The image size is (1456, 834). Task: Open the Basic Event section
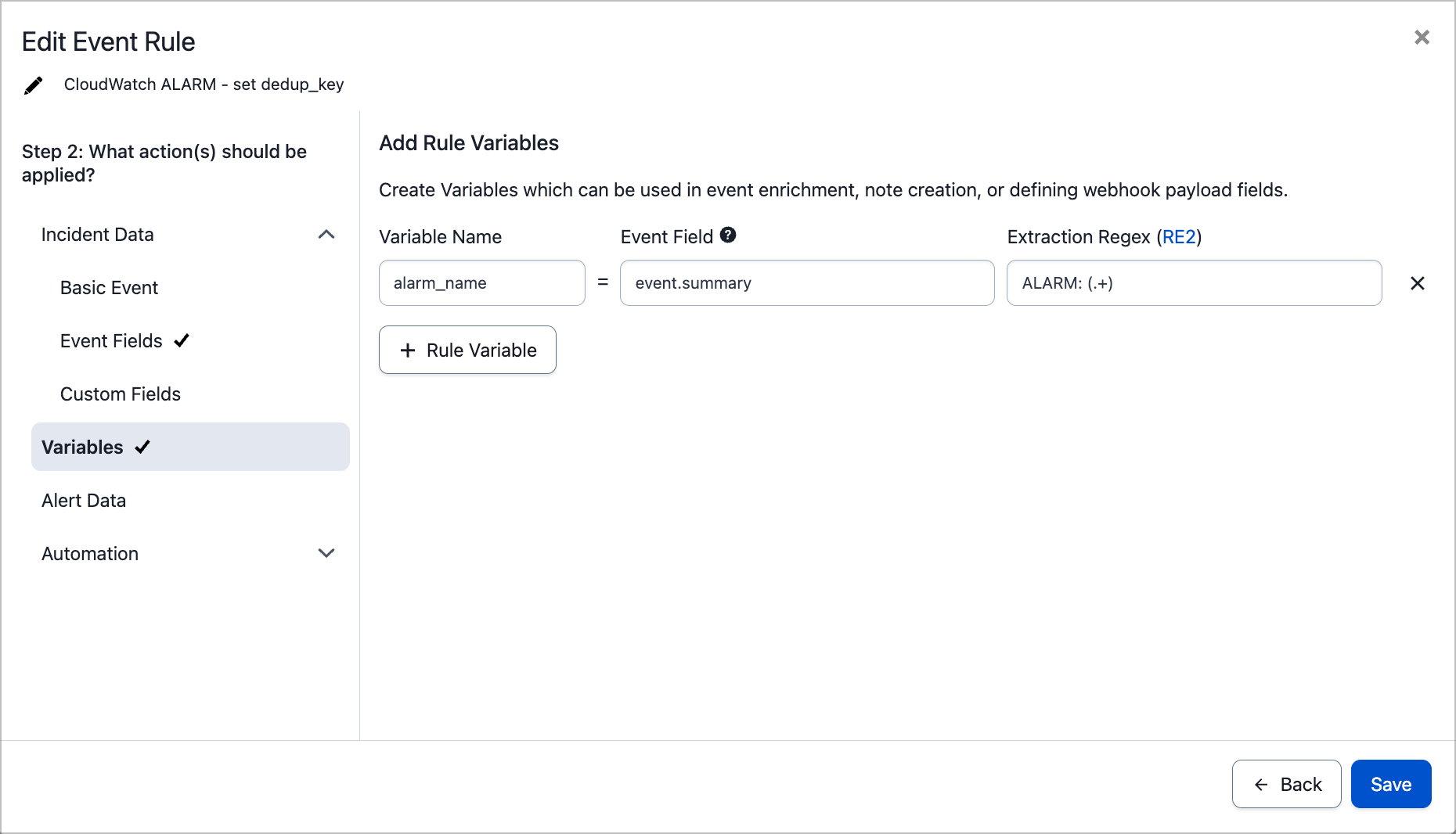coord(109,288)
